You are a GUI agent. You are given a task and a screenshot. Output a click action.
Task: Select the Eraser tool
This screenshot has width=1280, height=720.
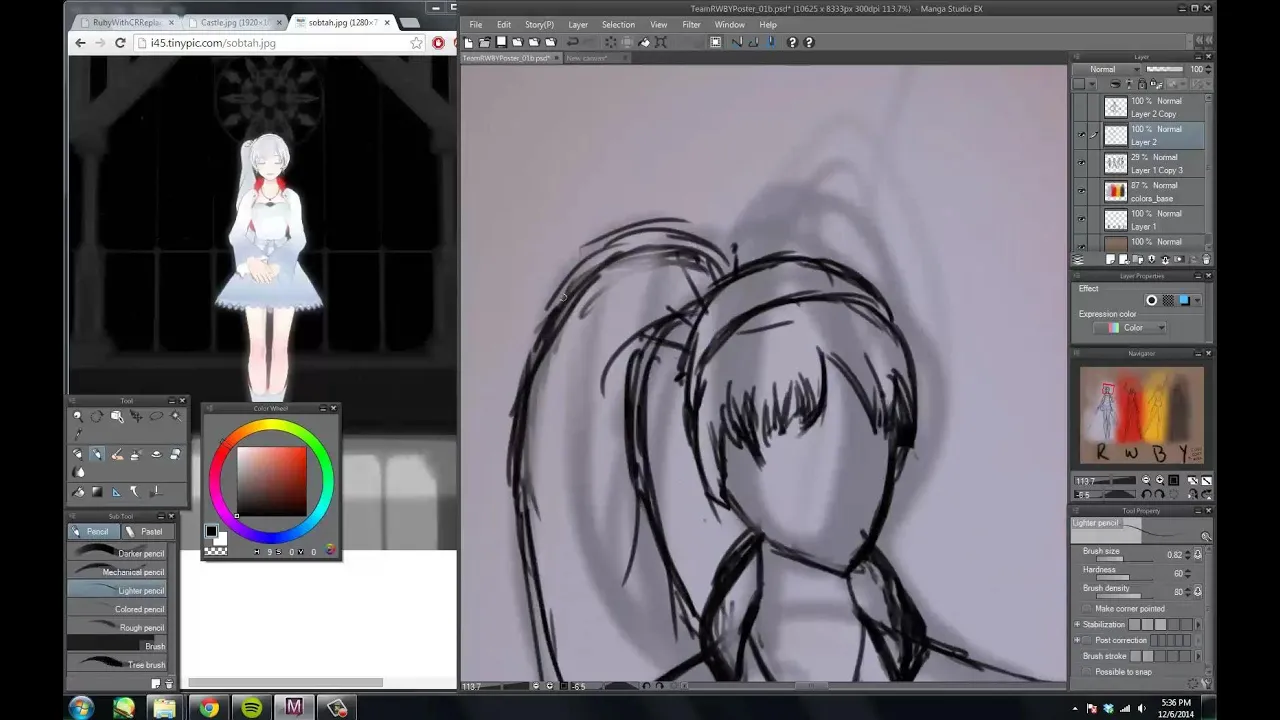[x=175, y=454]
